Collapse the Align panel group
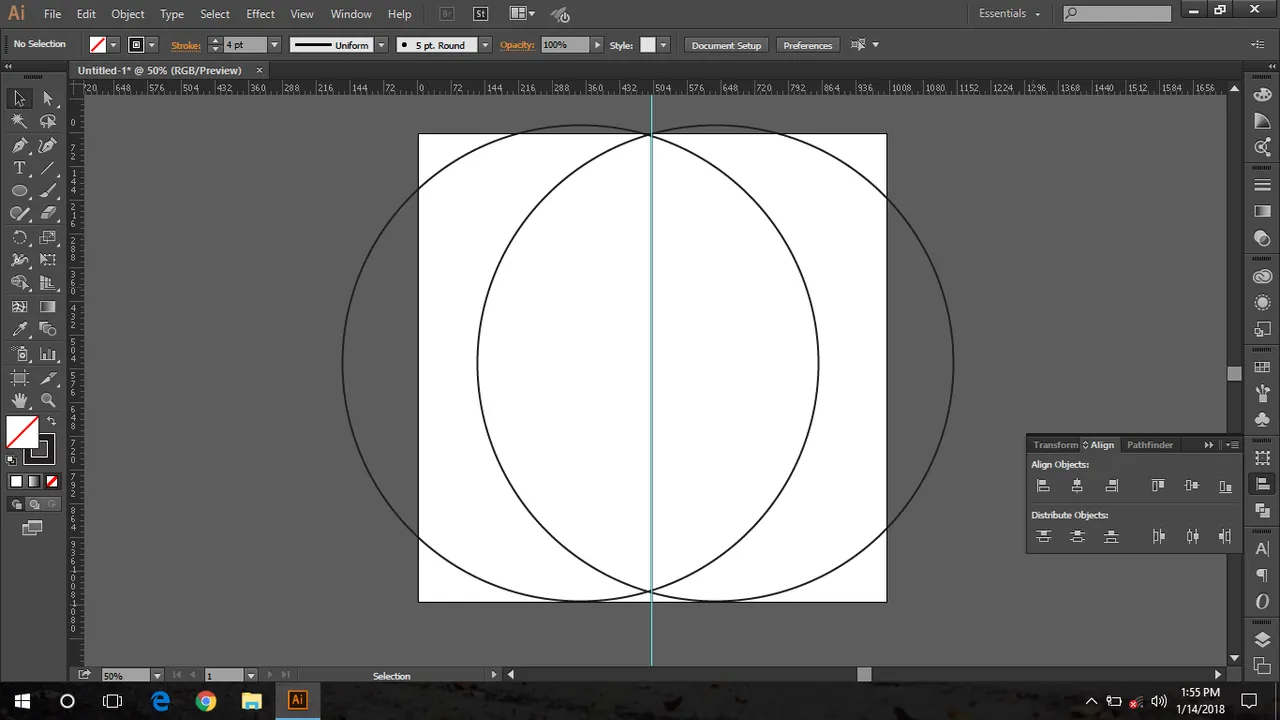Image resolution: width=1280 pixels, height=720 pixels. pyautogui.click(x=1209, y=445)
